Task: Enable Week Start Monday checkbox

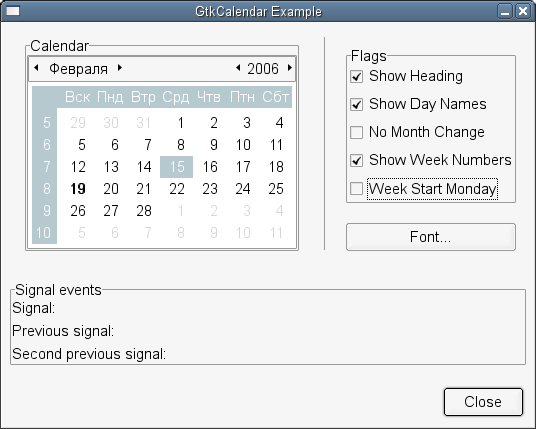Action: click(357, 188)
